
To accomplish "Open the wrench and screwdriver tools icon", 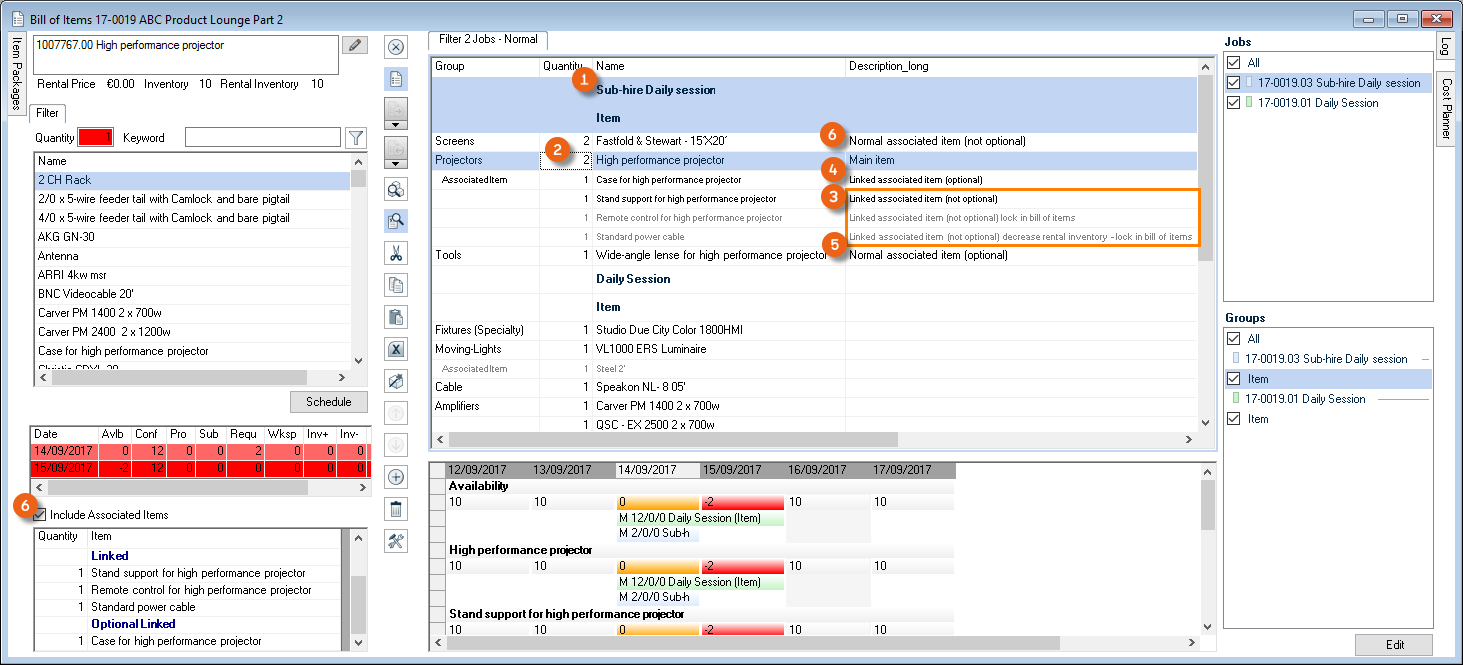I will (x=395, y=541).
